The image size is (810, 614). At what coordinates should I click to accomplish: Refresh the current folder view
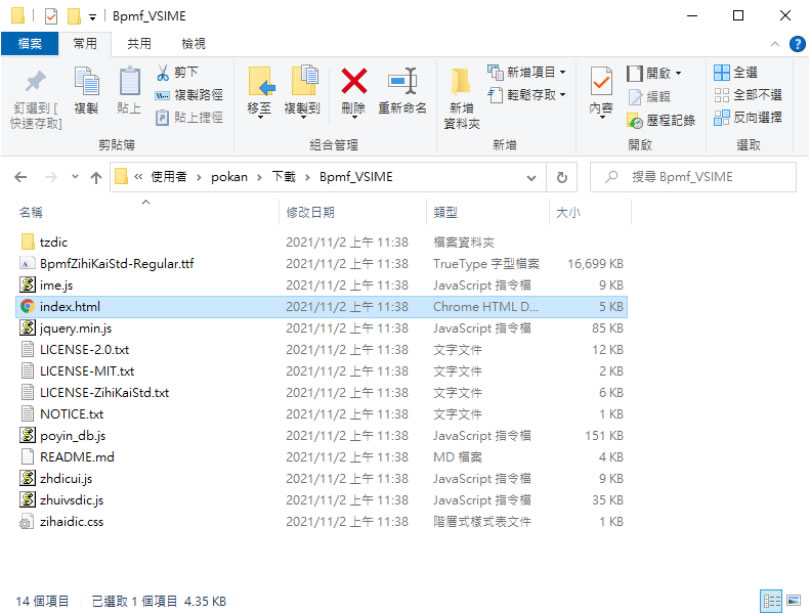tap(562, 177)
